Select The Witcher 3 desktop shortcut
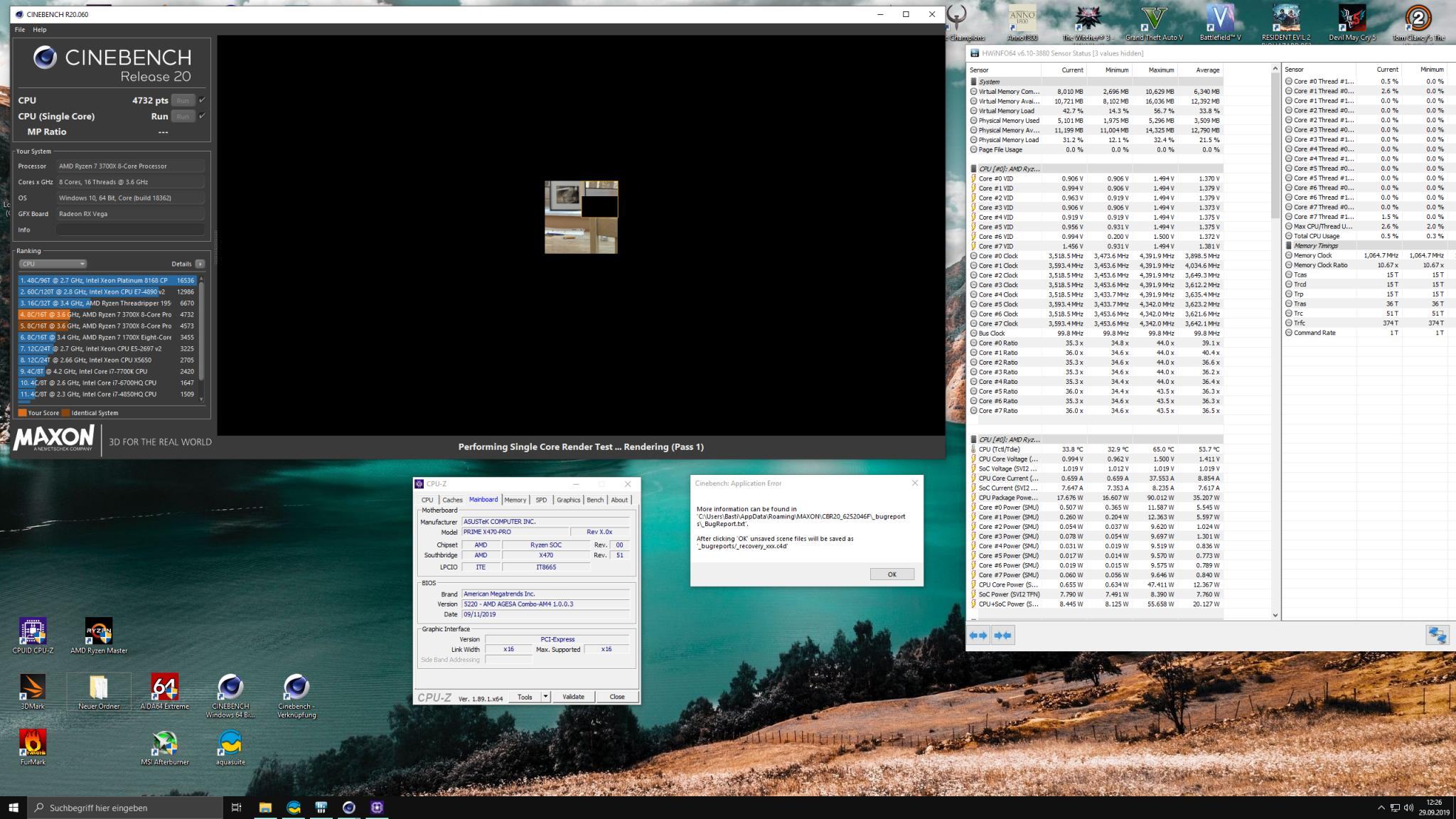This screenshot has height=819, width=1456. click(1087, 23)
